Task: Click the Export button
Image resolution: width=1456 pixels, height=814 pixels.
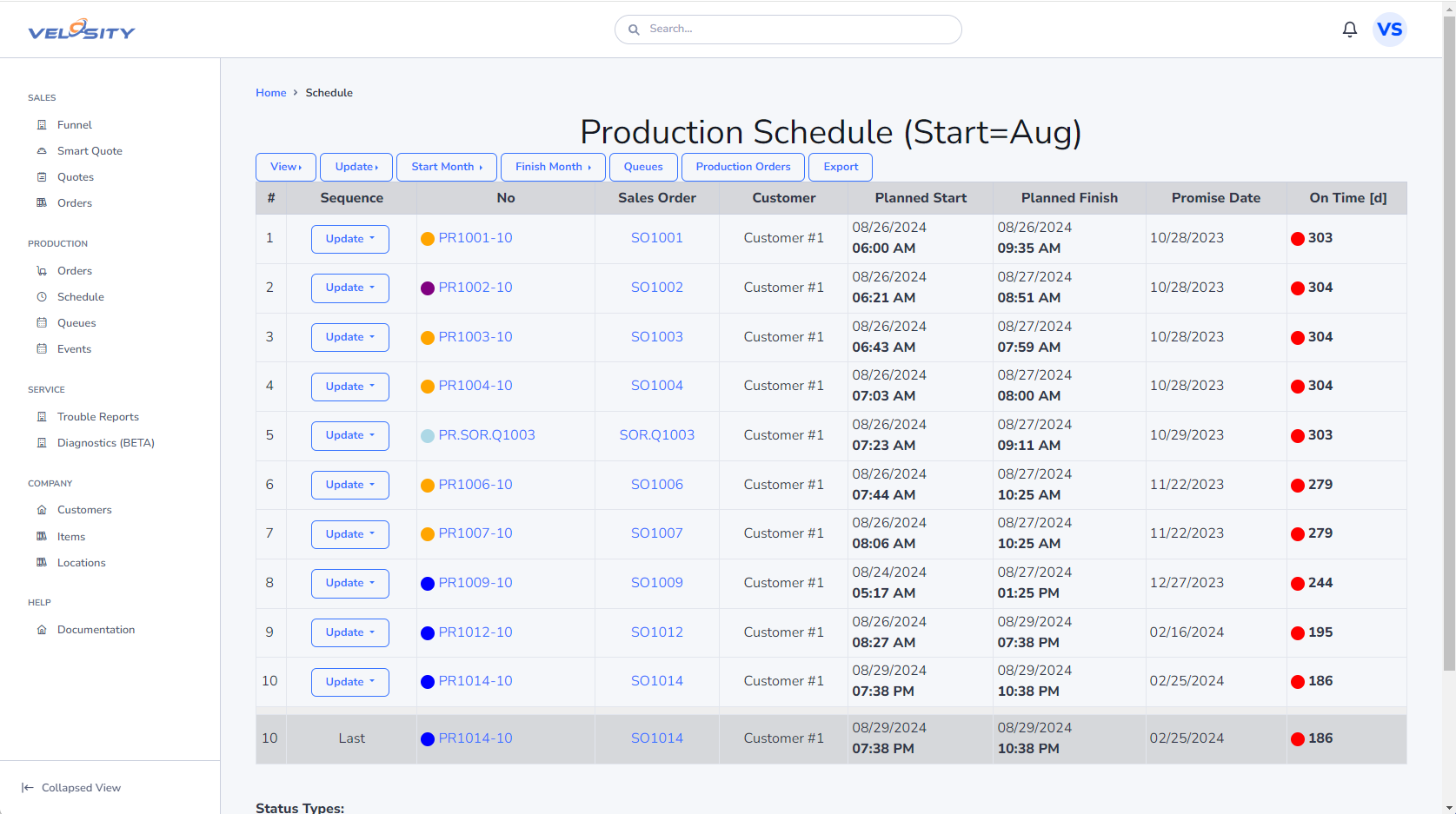Action: tap(840, 167)
